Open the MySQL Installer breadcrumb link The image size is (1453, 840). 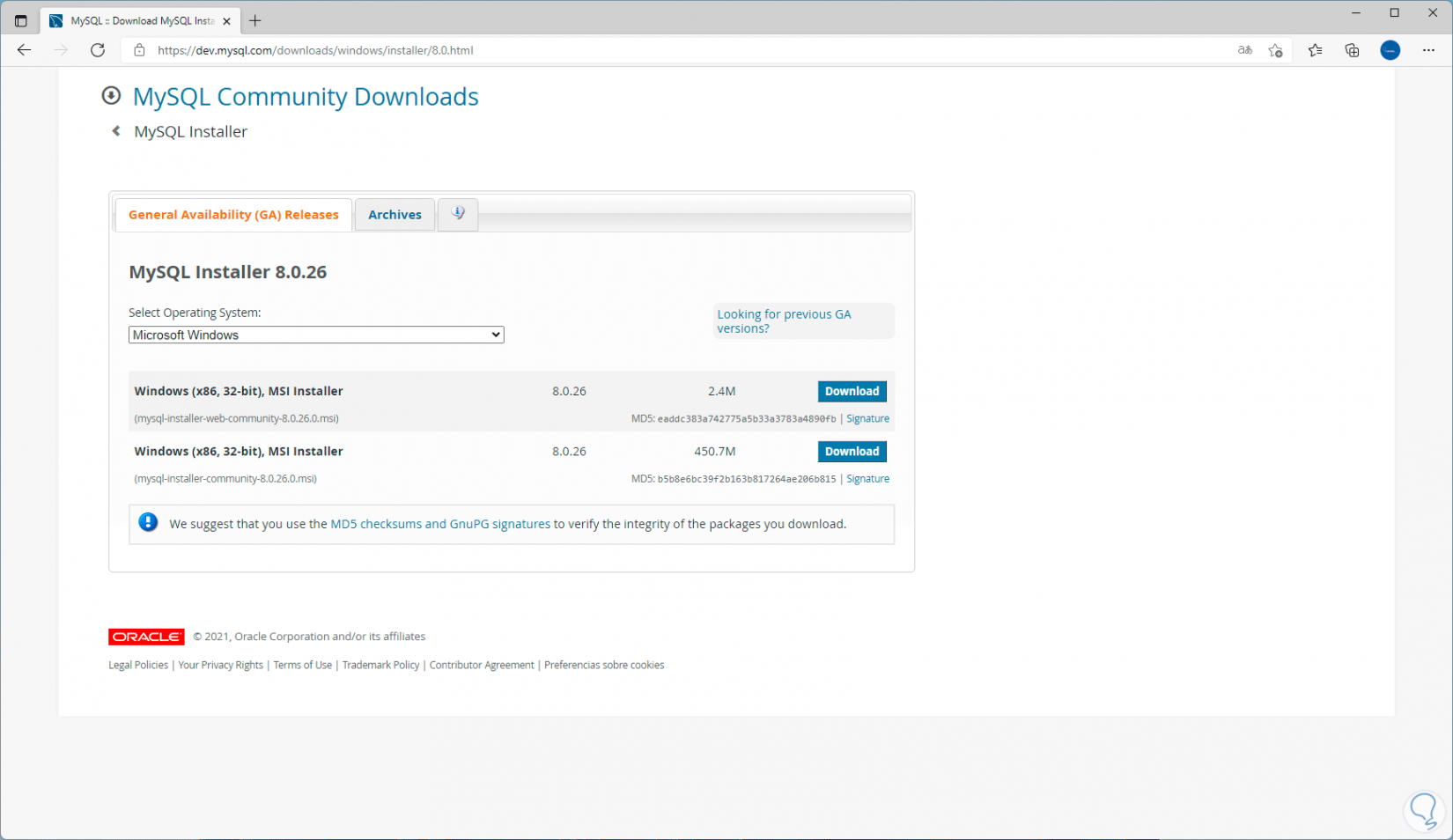point(190,131)
